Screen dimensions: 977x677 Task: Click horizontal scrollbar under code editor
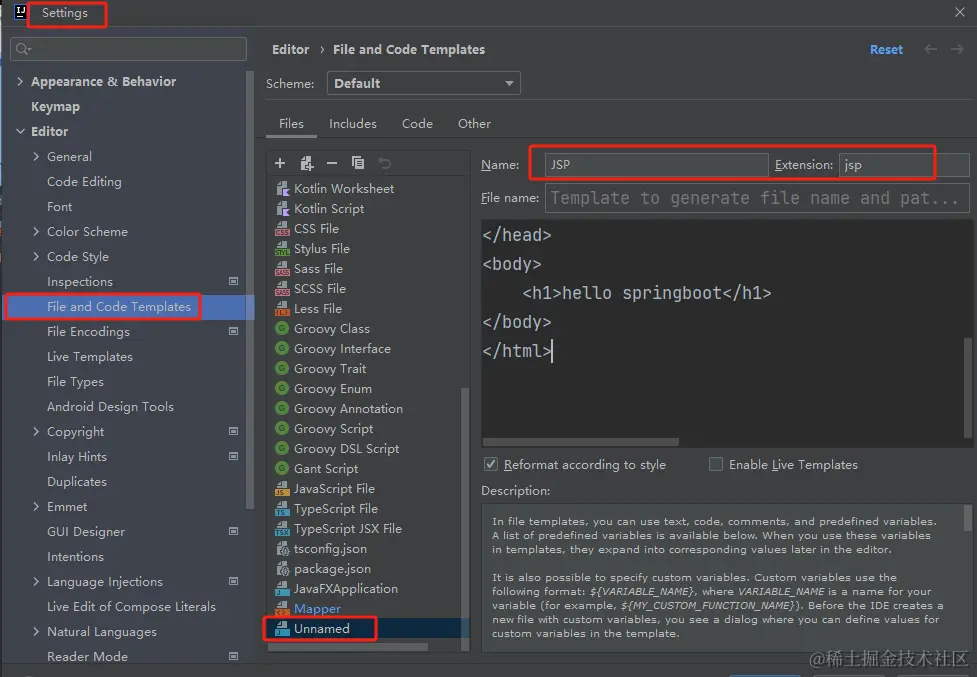point(581,442)
